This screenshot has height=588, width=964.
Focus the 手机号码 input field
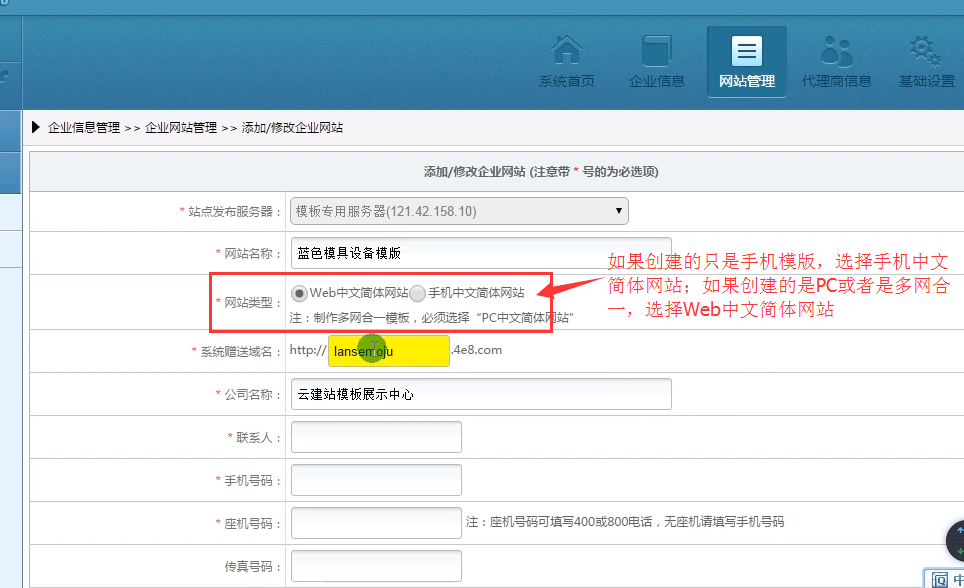(376, 480)
